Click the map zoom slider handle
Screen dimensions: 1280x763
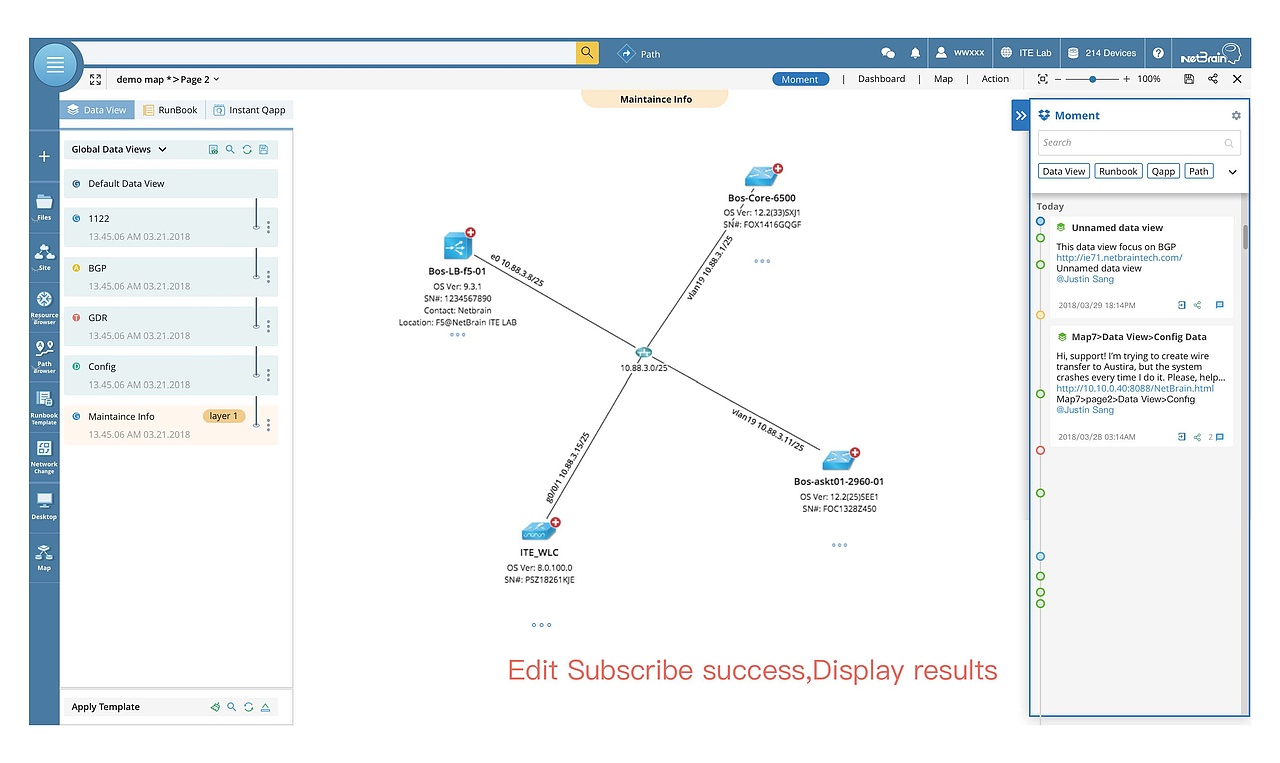(1092, 79)
